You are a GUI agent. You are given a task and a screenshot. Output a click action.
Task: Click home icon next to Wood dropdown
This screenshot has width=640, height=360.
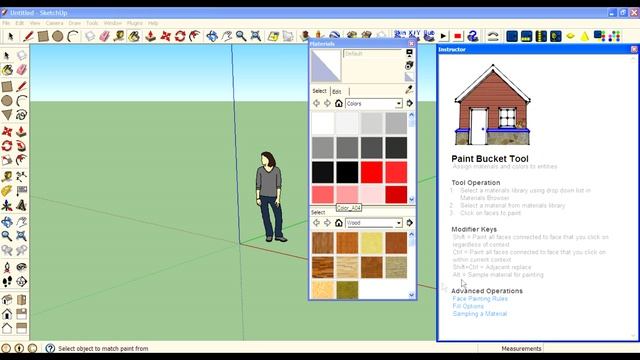[338, 222]
